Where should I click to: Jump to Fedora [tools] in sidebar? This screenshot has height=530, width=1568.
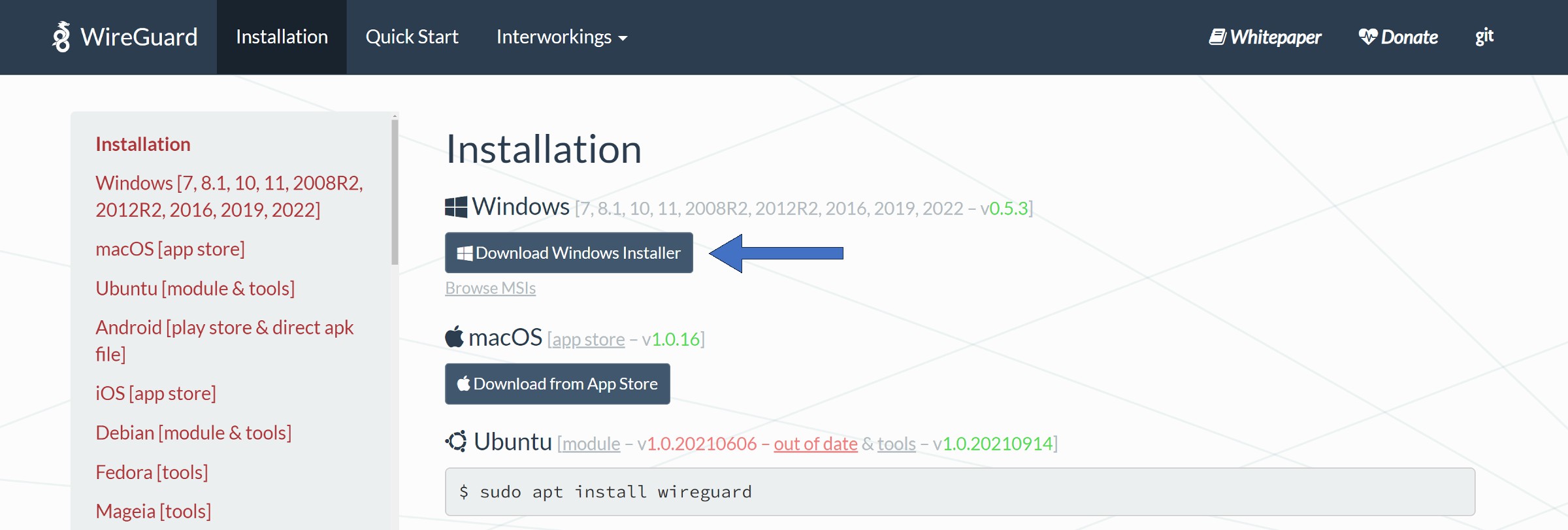[x=152, y=472]
